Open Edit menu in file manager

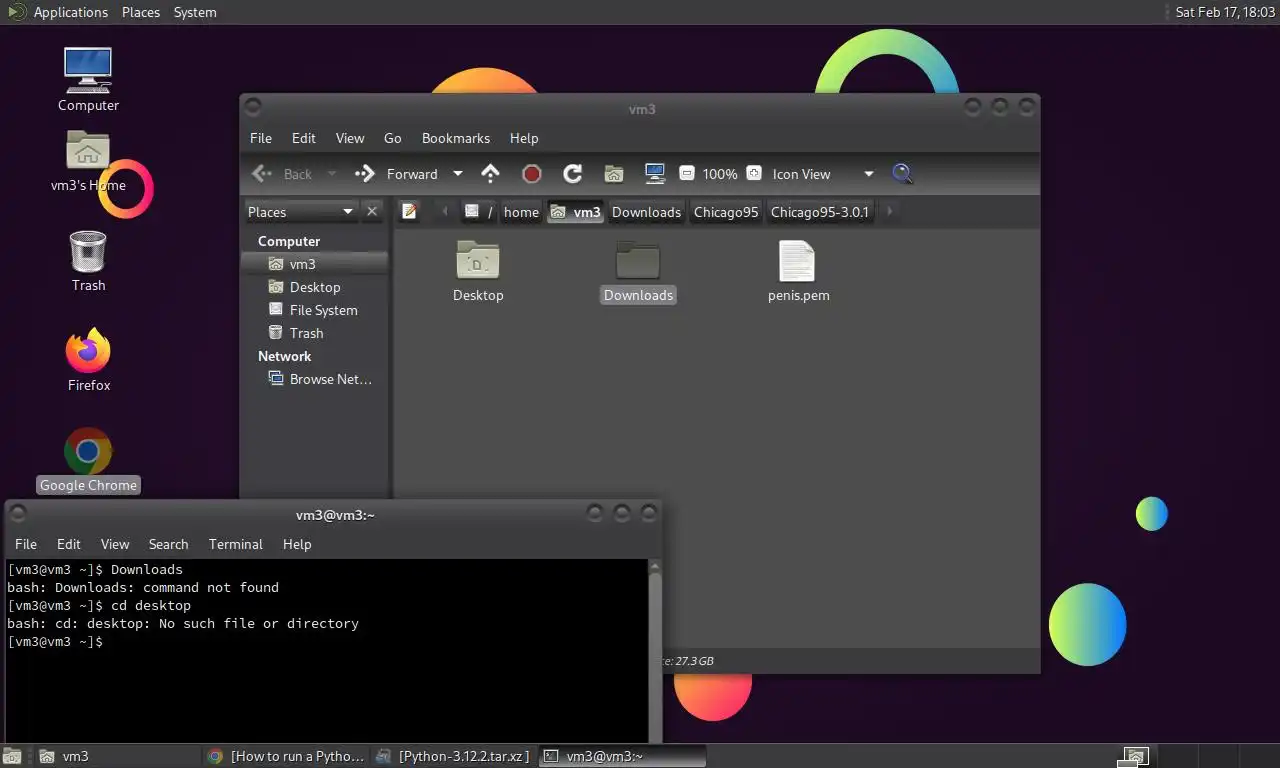(x=304, y=138)
